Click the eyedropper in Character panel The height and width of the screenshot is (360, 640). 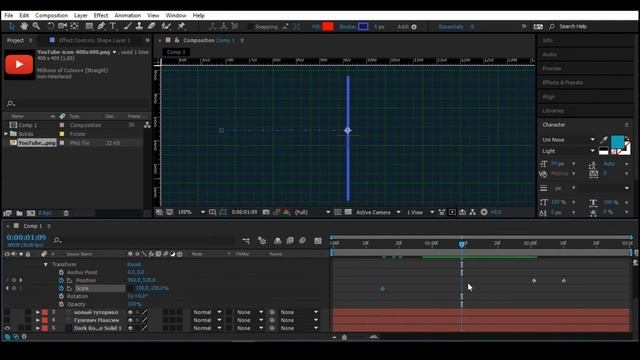click(x=604, y=140)
